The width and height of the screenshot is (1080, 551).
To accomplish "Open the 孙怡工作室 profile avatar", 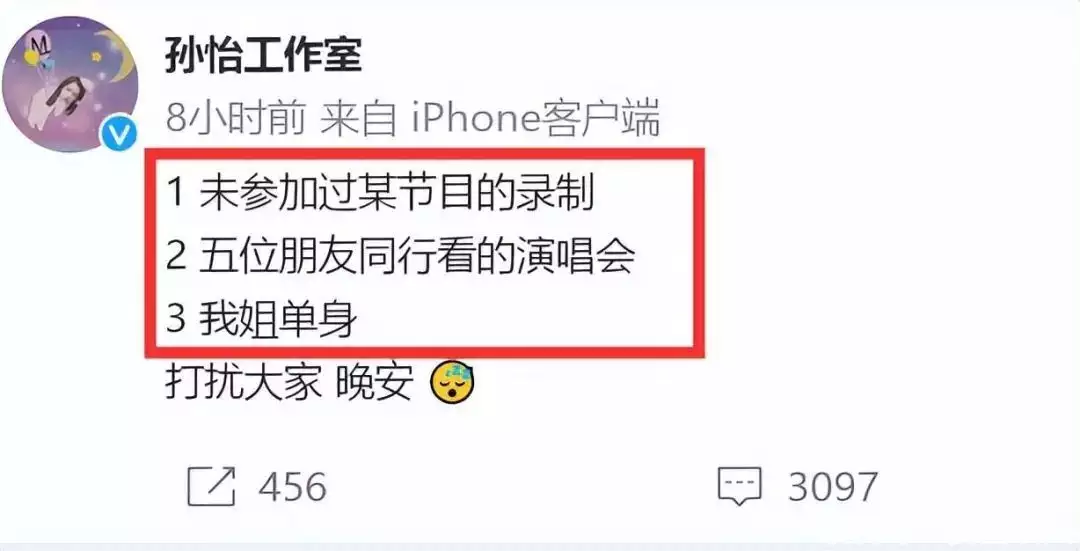I will 70,84.
